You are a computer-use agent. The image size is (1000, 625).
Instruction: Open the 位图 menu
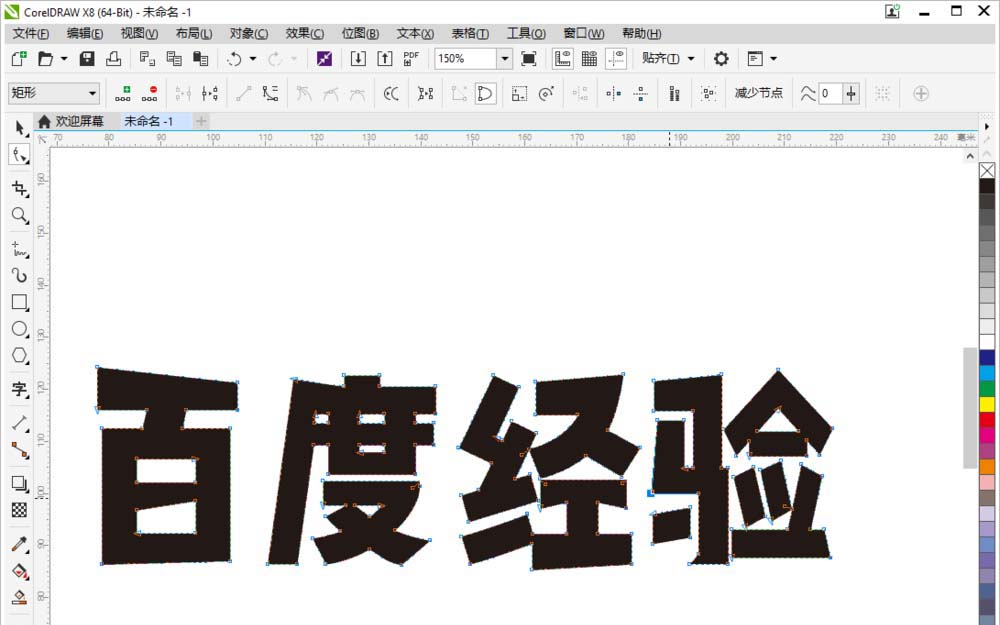tap(357, 33)
